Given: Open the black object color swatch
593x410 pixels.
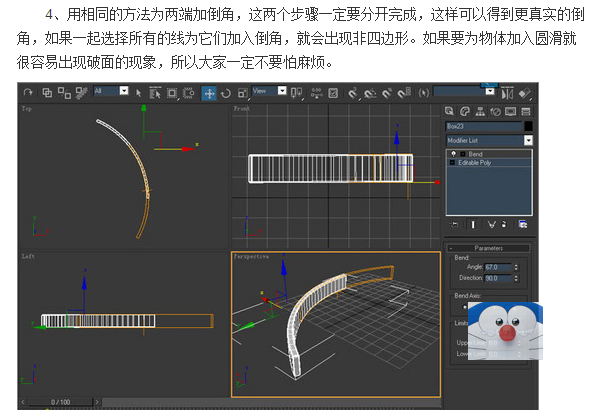Looking at the screenshot, I should point(528,126).
